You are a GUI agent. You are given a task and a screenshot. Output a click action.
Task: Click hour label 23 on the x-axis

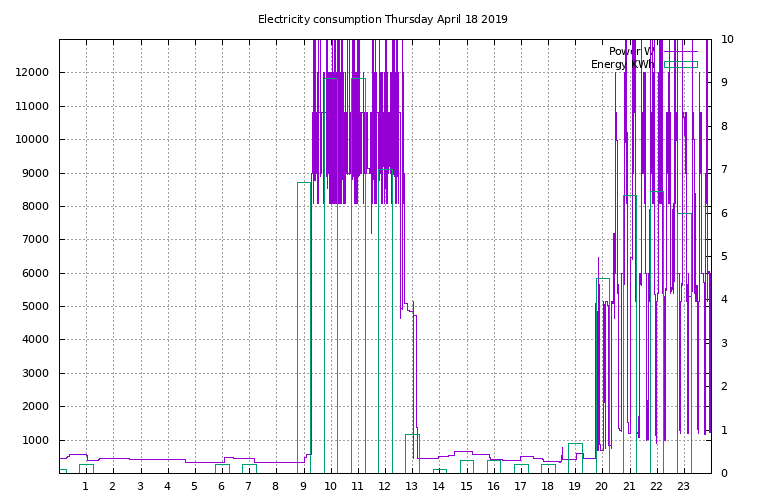tap(683, 486)
